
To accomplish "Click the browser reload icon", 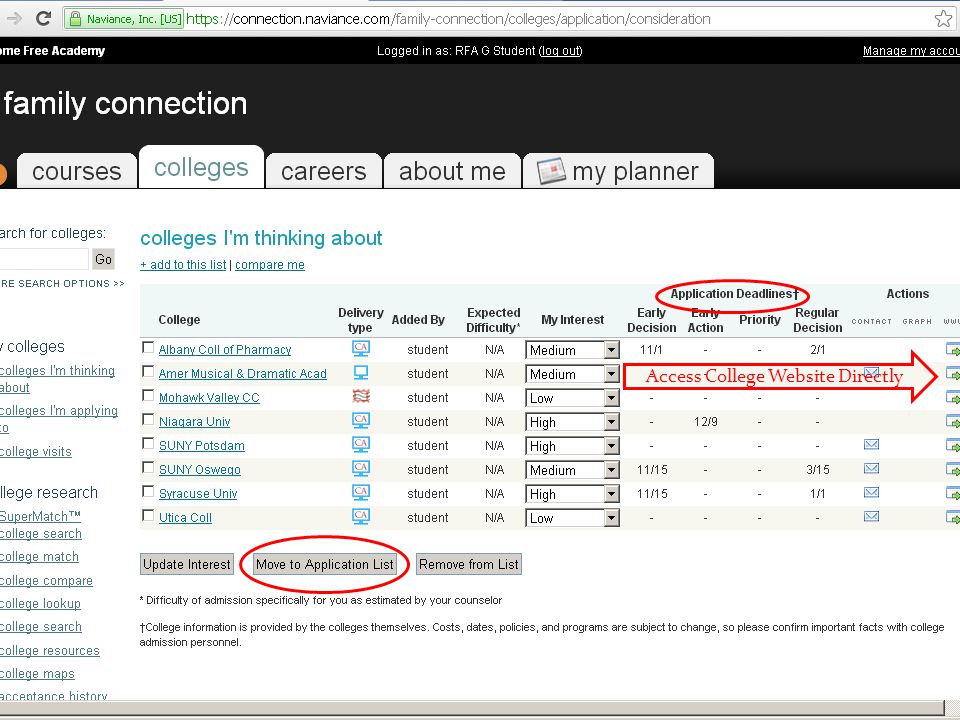I will tap(43, 18).
